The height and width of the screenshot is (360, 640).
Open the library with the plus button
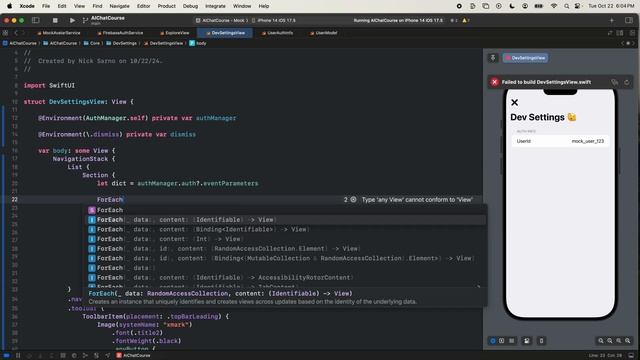click(611, 20)
